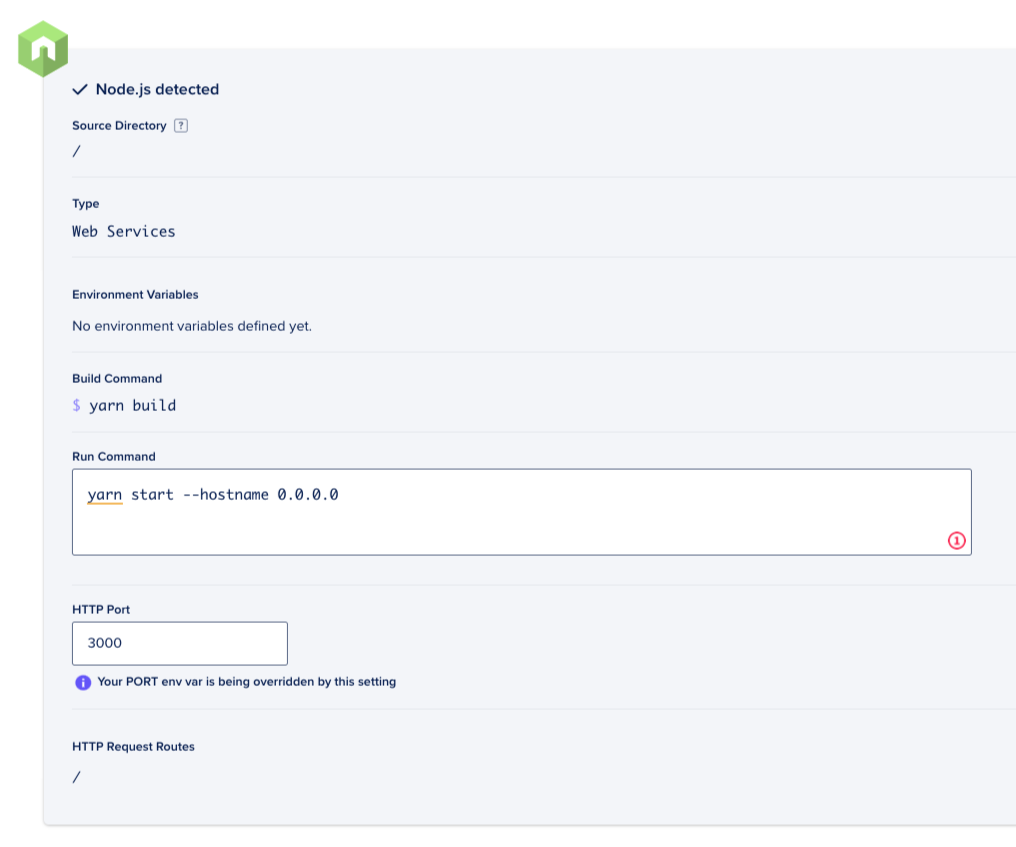This screenshot has height=847, width=1016.
Task: Click the slash under HTTP Request Routes
Action: 76,777
